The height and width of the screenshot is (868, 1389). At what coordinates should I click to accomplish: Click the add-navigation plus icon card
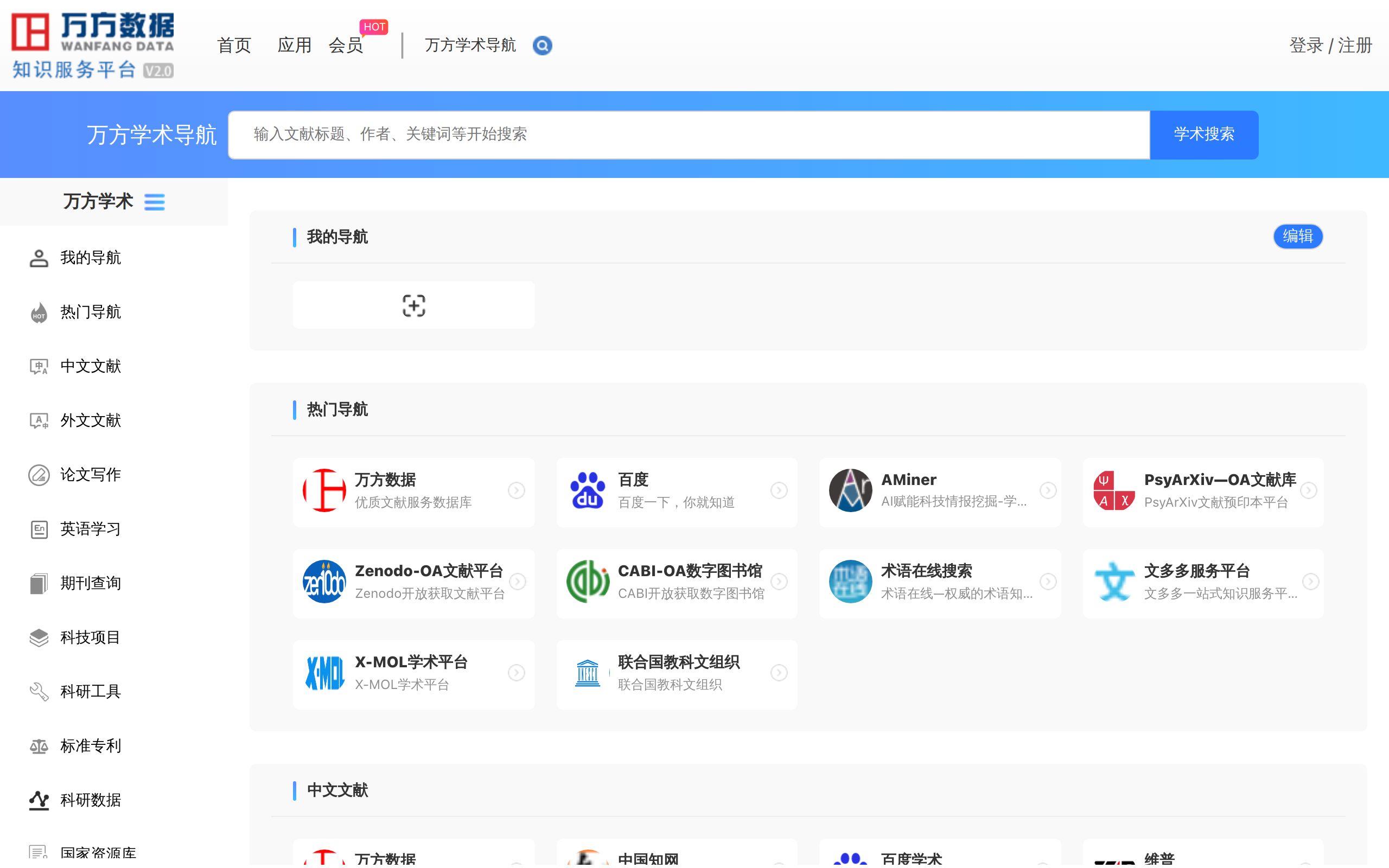(x=413, y=305)
